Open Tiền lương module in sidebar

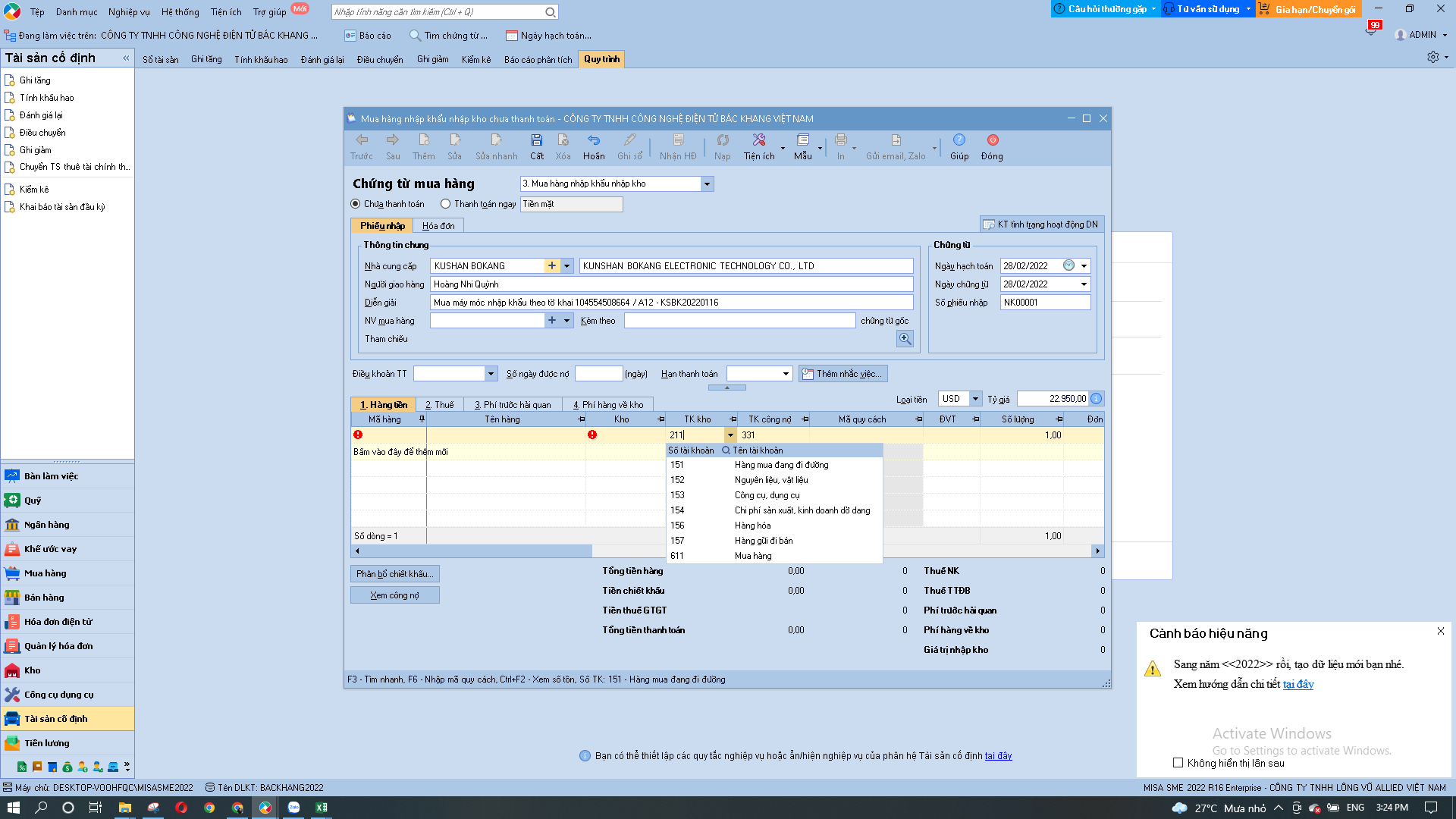click(67, 743)
